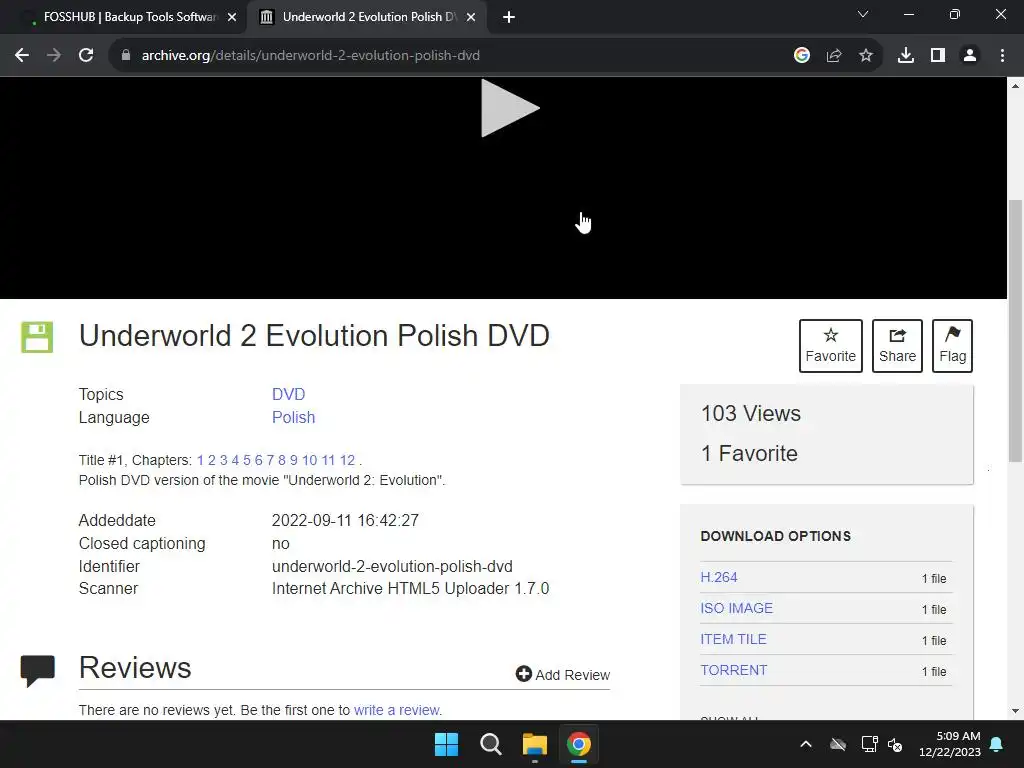Jump to chapter 11
The height and width of the screenshot is (768, 1024).
[x=328, y=460]
